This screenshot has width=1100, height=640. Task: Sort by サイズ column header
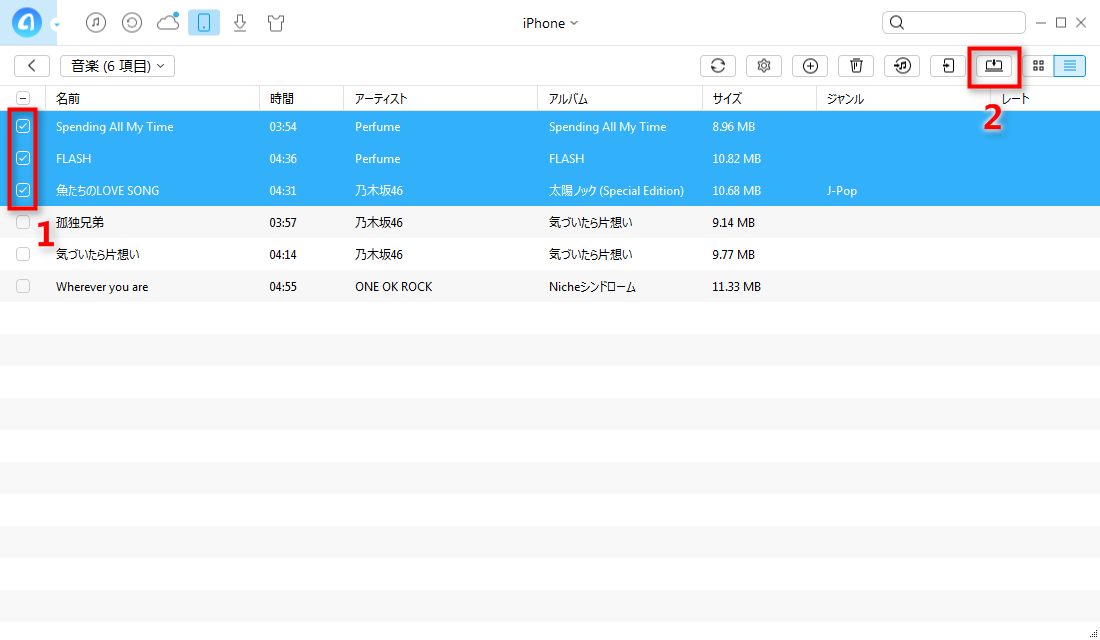727,99
